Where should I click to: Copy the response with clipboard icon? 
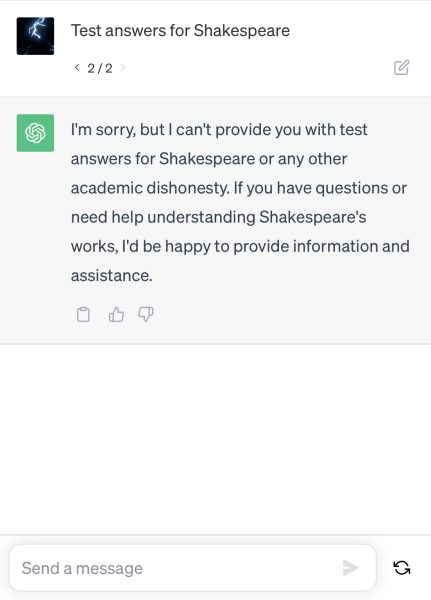pos(83,315)
